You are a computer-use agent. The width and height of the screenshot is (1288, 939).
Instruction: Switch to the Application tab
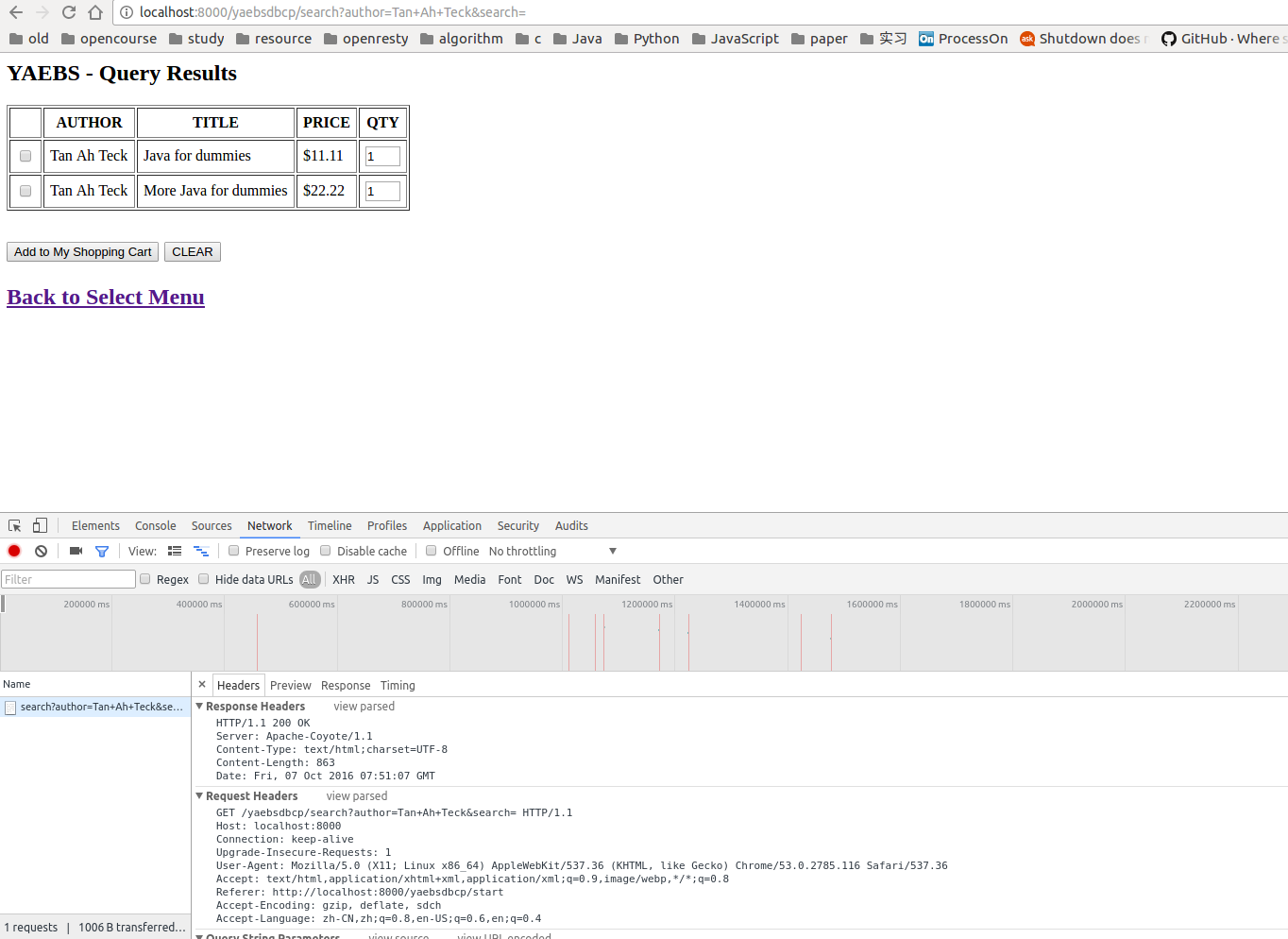[452, 526]
